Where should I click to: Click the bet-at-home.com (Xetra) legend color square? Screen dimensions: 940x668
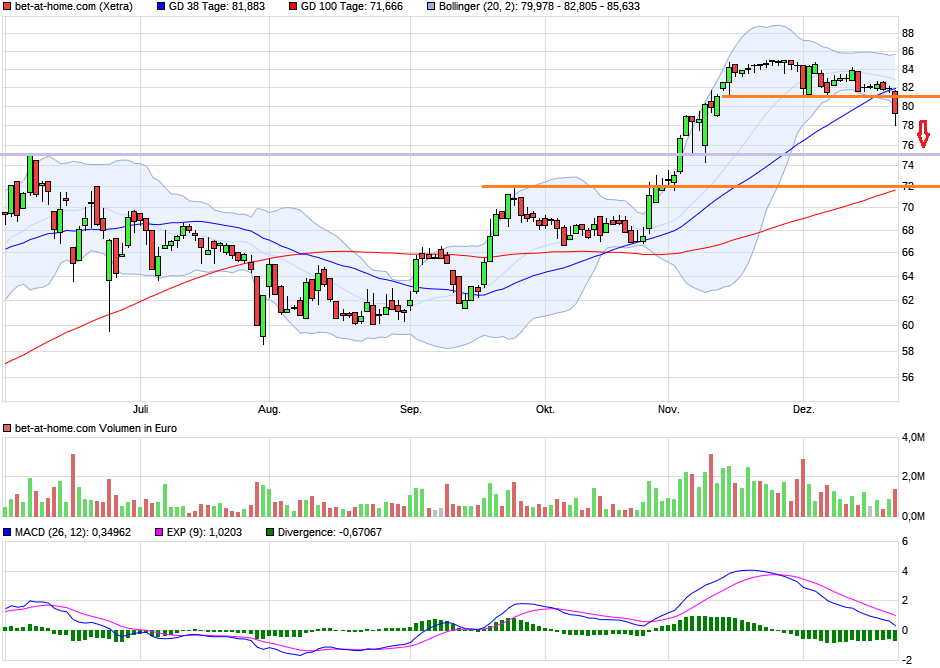pyautogui.click(x=8, y=8)
